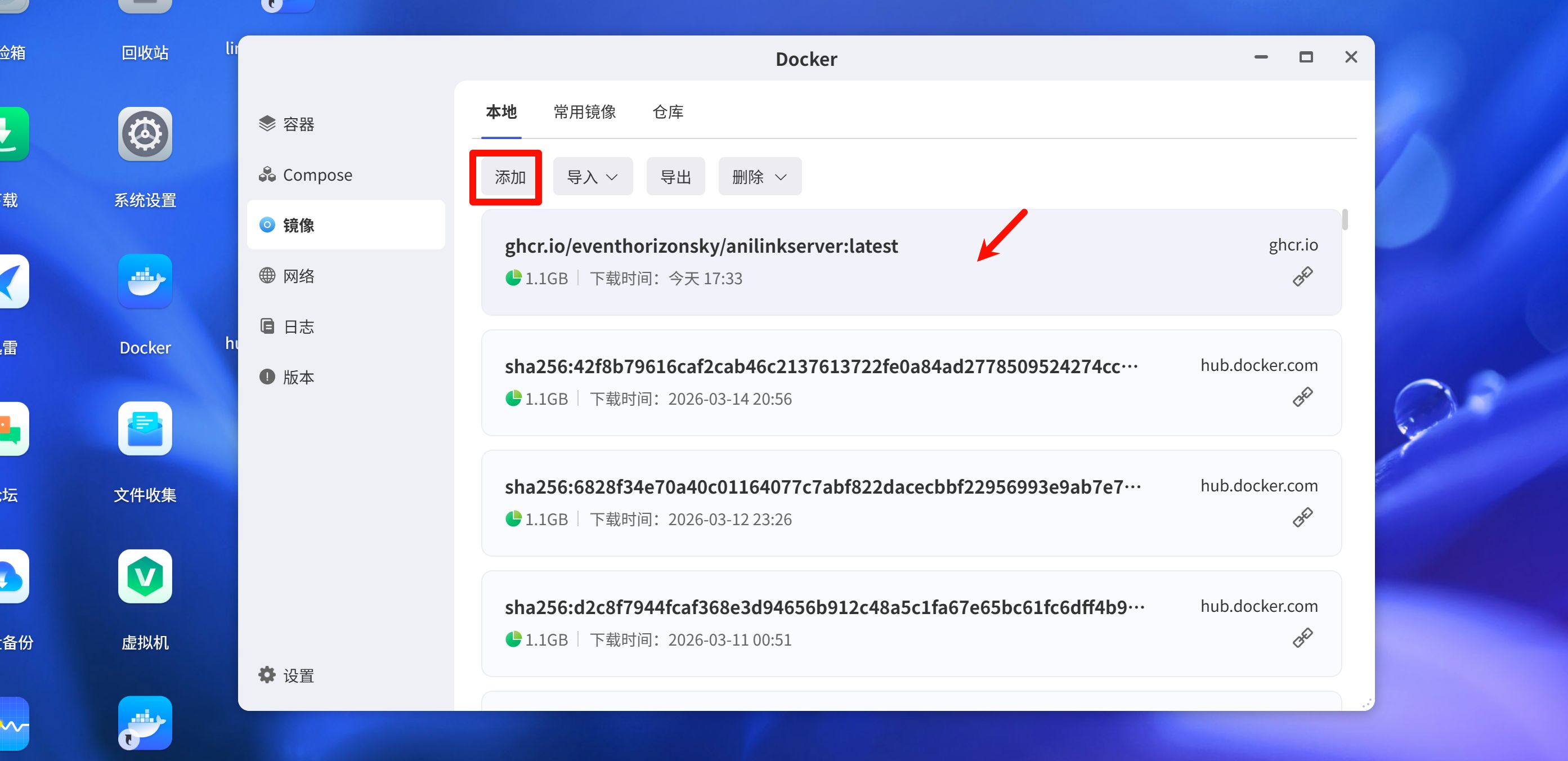1568x761 pixels.
Task: Click the Export (导出) button
Action: click(675, 177)
